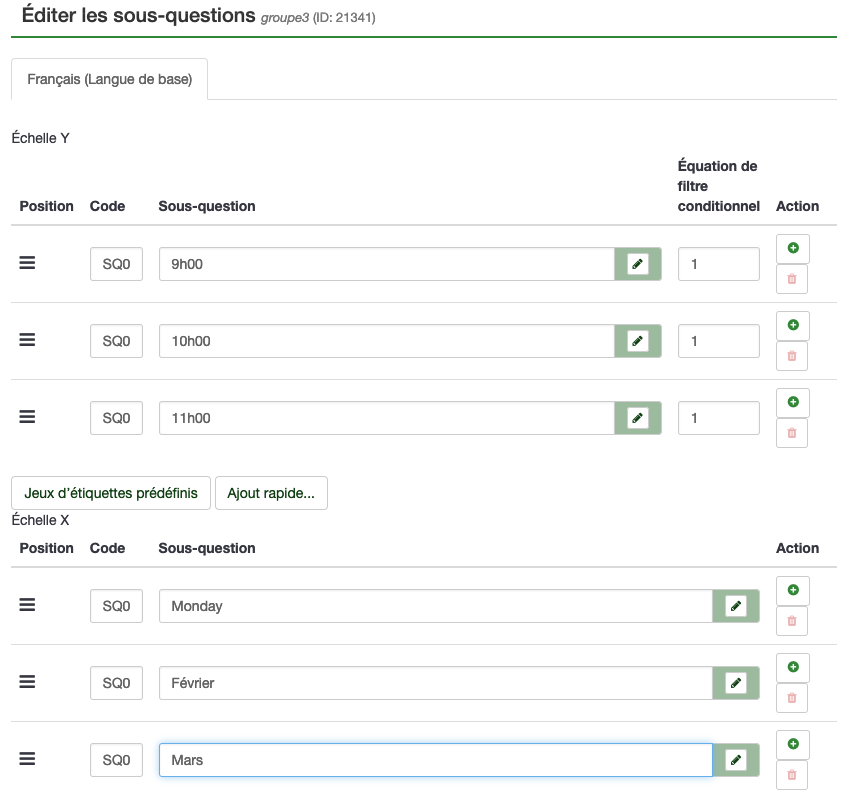Add a row after Monday with plus icon
Screen dimensions: 845x802
792,590
